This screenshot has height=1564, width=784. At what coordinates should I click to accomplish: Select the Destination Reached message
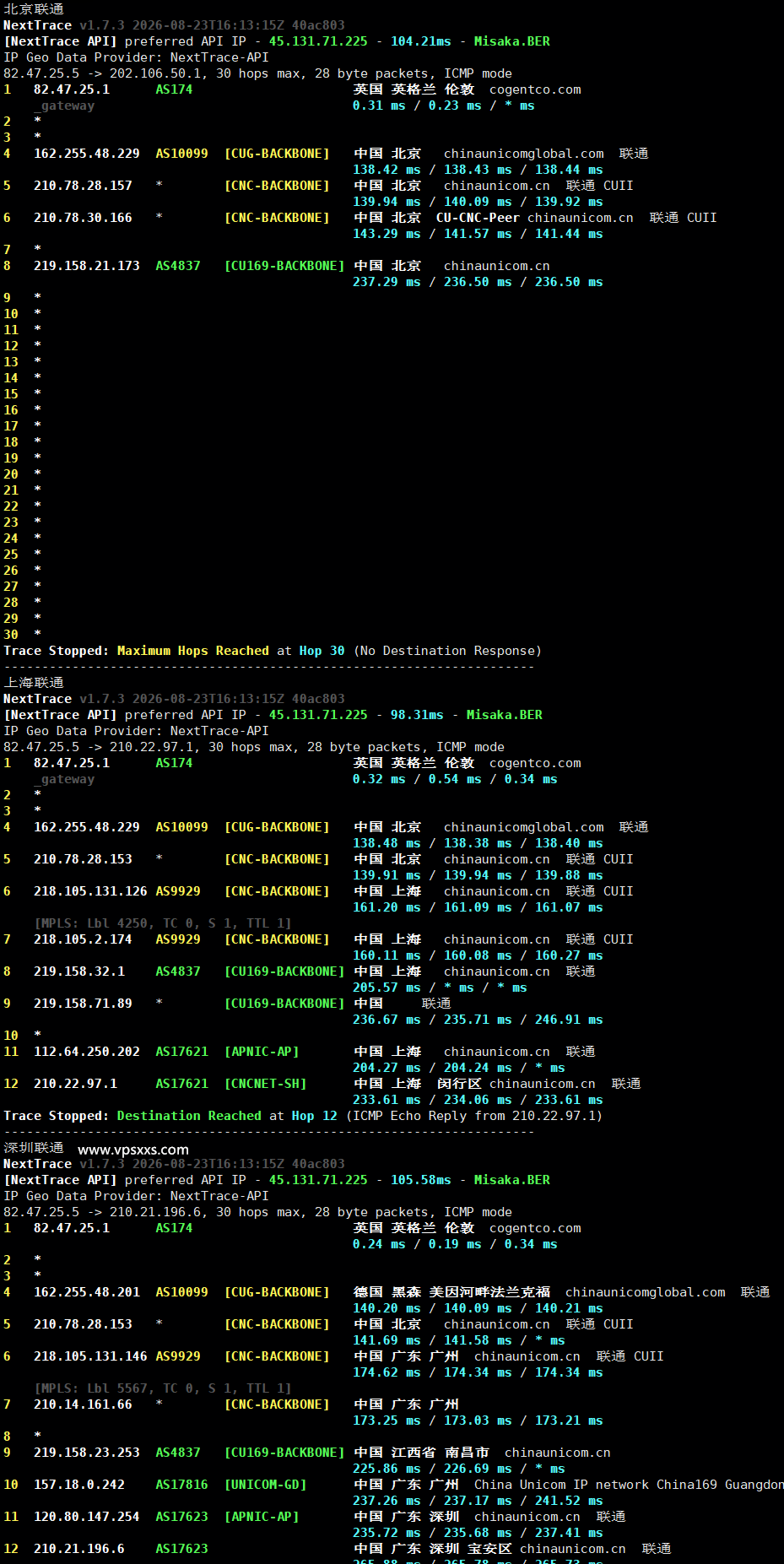tap(189, 1116)
